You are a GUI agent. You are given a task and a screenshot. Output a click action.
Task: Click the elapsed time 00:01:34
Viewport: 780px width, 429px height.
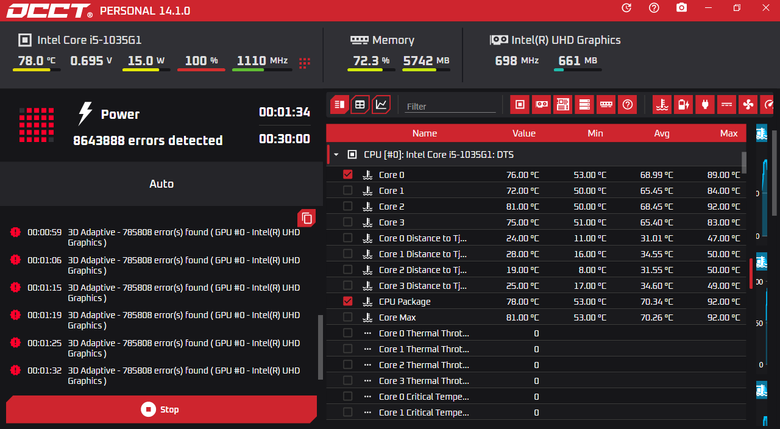[285, 112]
